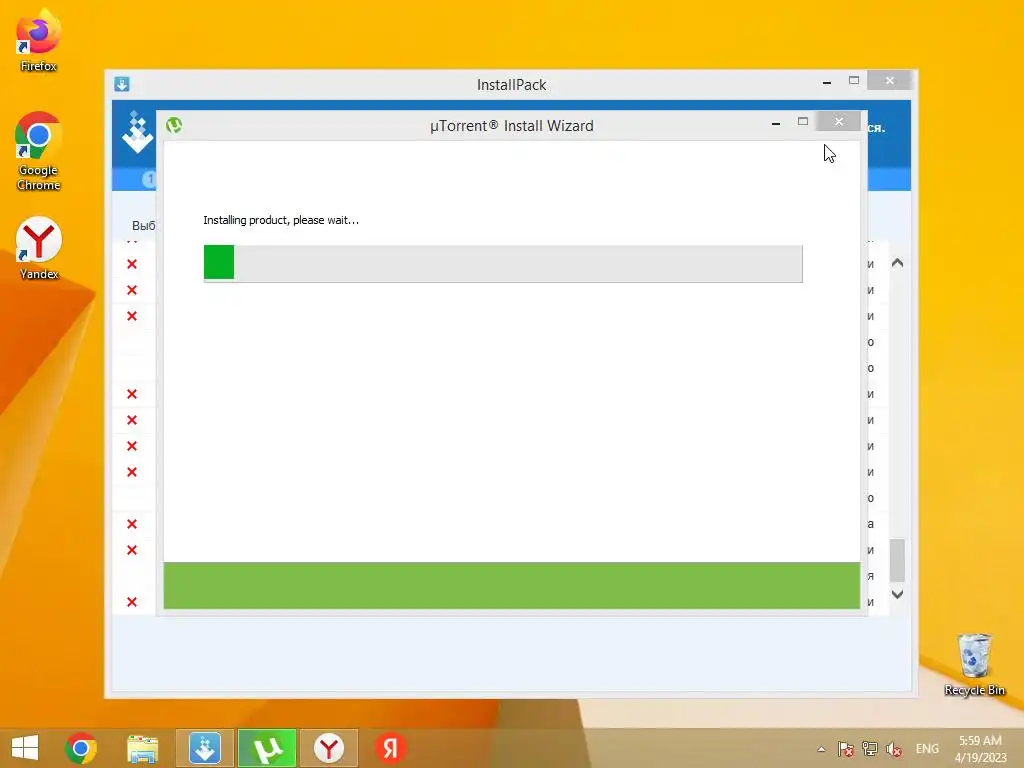The image size is (1024, 768).
Task: Click the InstallPack arrow logo in the blue header
Action: tap(137, 133)
